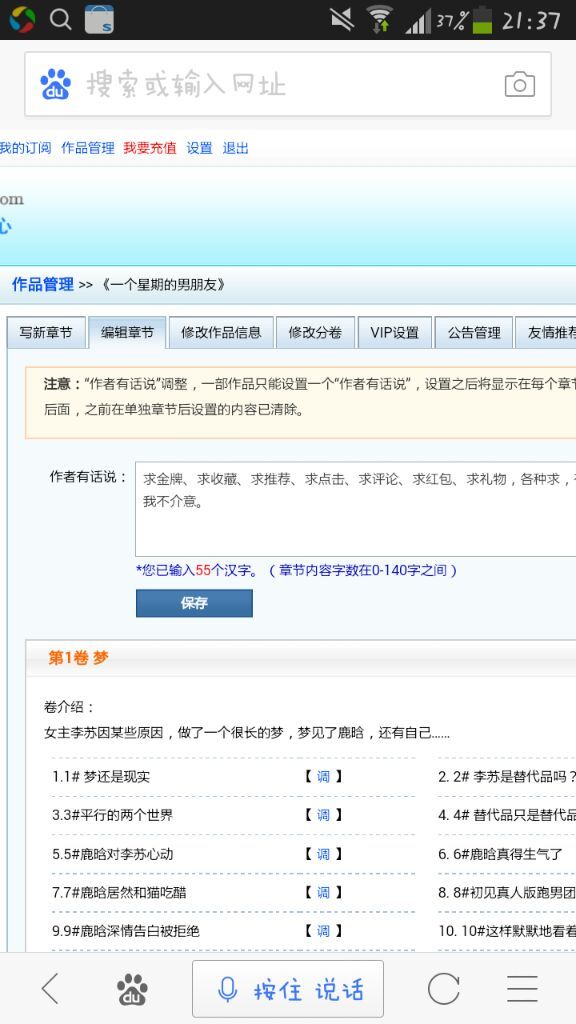The width and height of the screenshot is (576, 1024).
Task: Switch to the 写新章节 tab
Action: click(46, 332)
